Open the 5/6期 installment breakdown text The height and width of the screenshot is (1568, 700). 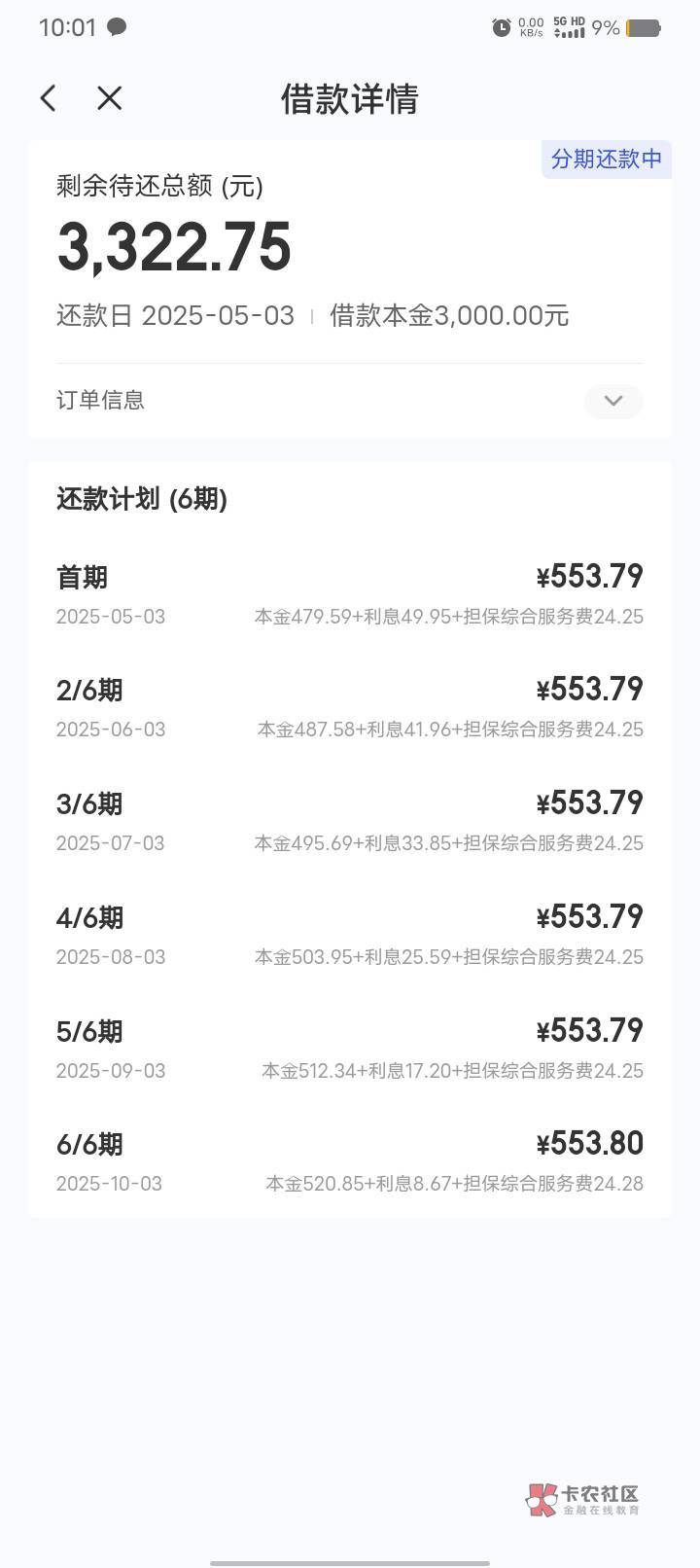pos(452,1071)
